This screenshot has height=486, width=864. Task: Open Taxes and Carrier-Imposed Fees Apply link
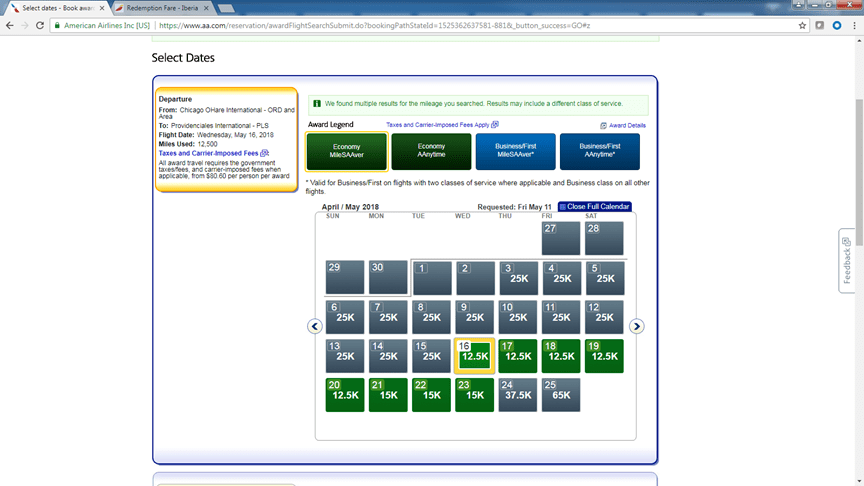point(442,125)
